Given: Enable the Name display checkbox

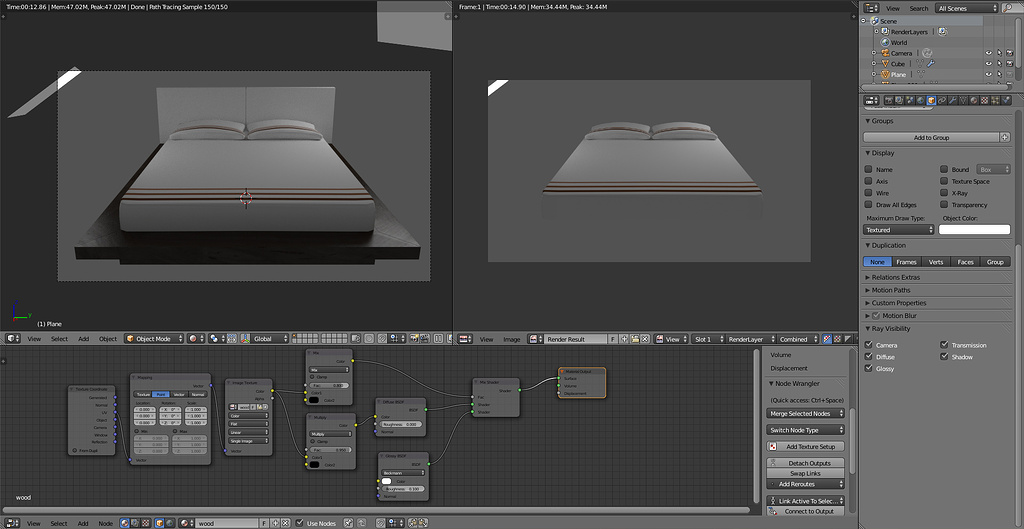Looking at the screenshot, I should pyautogui.click(x=868, y=169).
